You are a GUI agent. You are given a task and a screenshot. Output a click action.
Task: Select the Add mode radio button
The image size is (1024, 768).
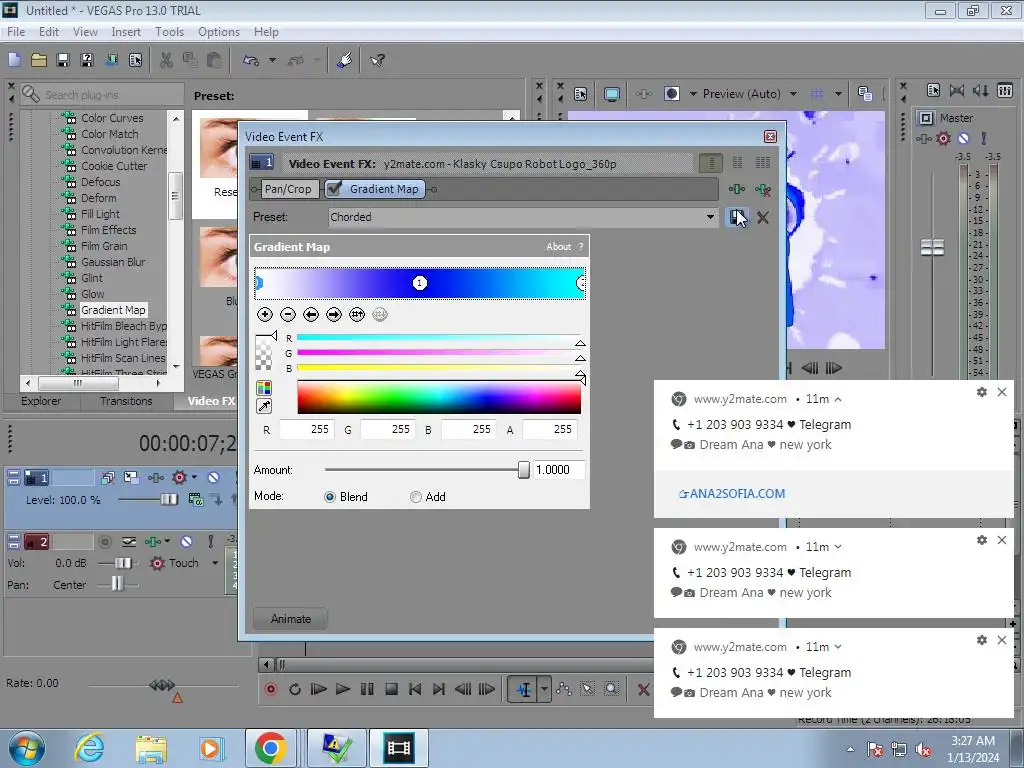tap(416, 497)
